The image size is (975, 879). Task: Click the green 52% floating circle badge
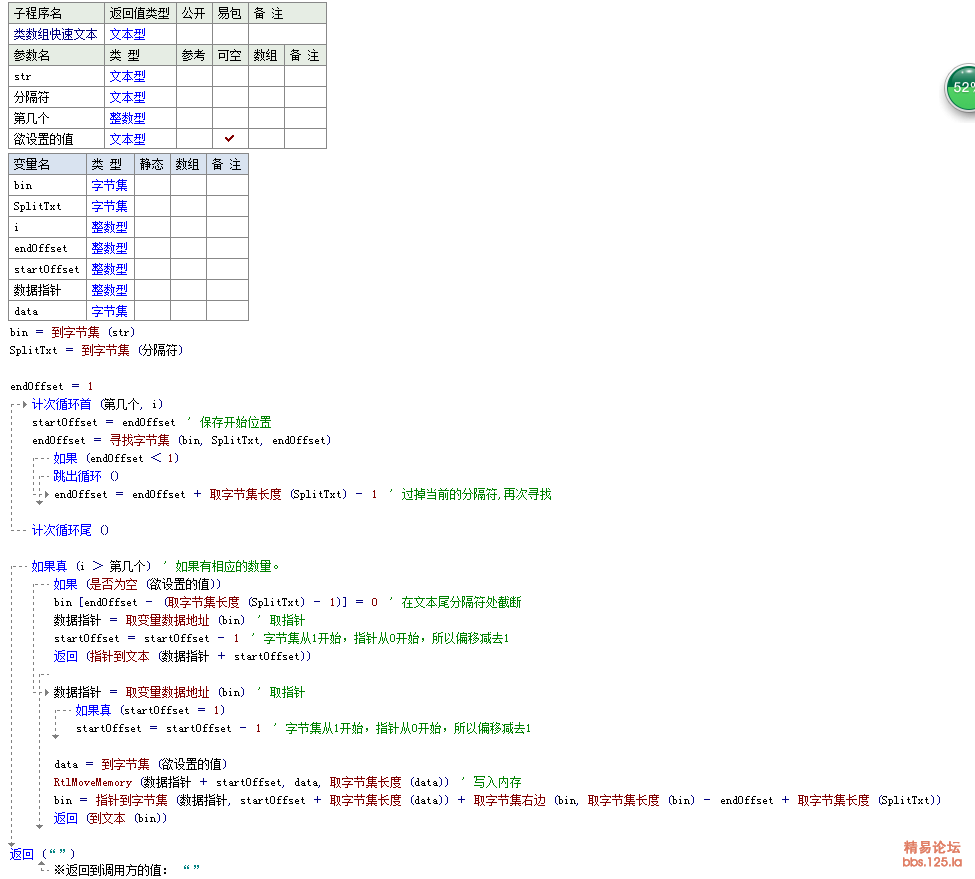(961, 88)
